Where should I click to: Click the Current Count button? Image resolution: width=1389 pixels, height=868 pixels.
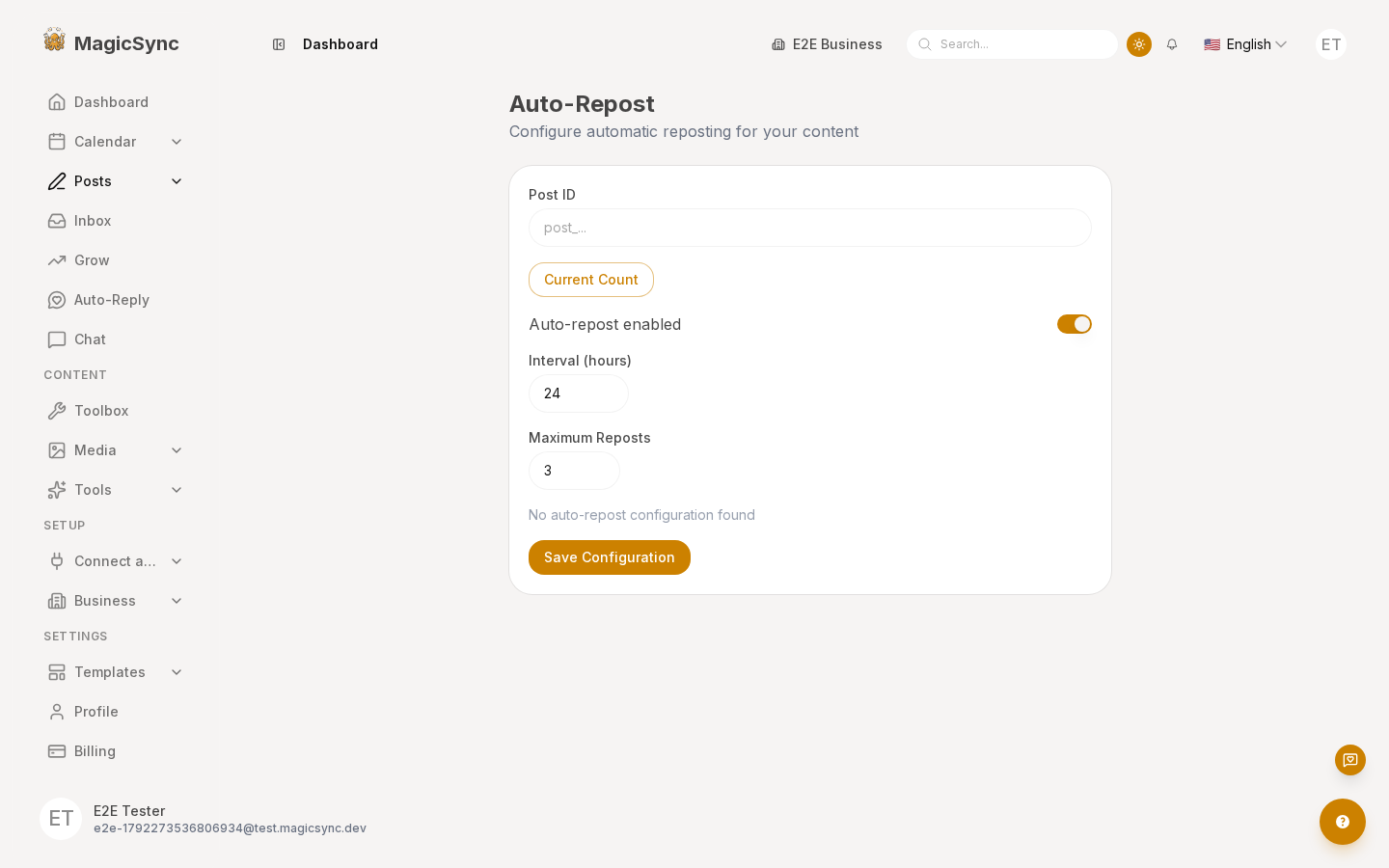point(591,280)
